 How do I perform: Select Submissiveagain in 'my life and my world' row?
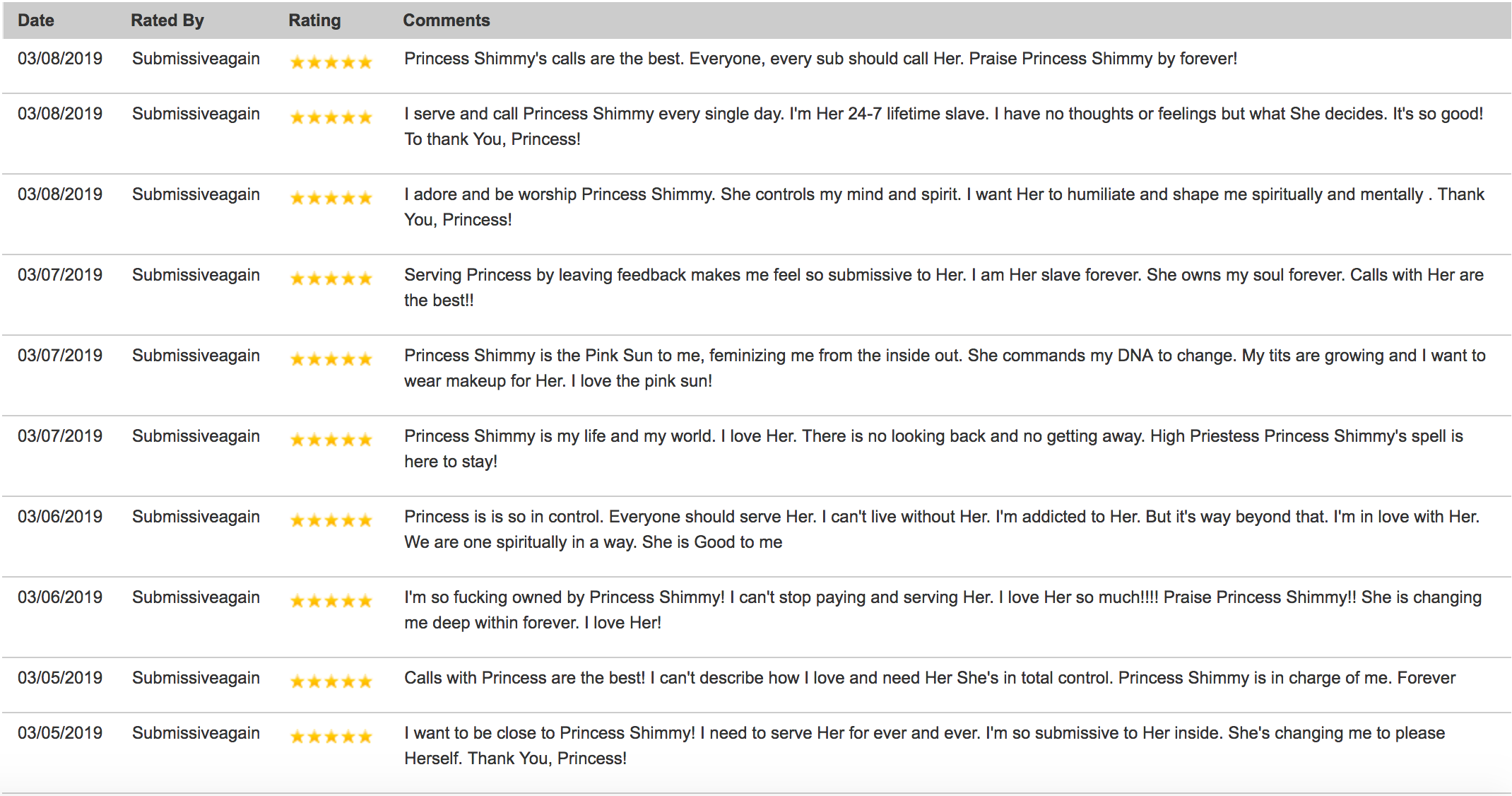(196, 437)
